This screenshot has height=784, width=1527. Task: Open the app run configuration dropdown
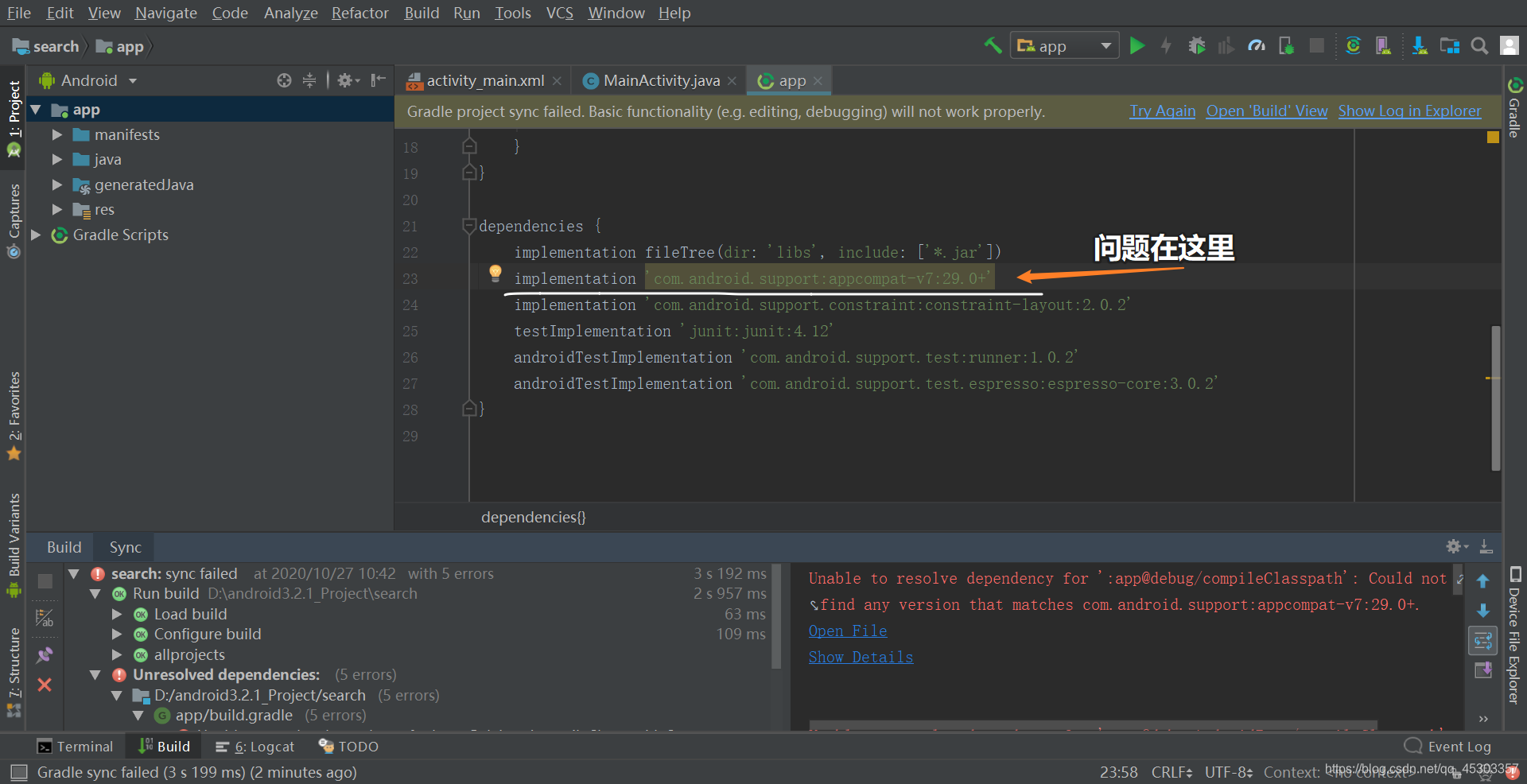pyautogui.click(x=1064, y=45)
